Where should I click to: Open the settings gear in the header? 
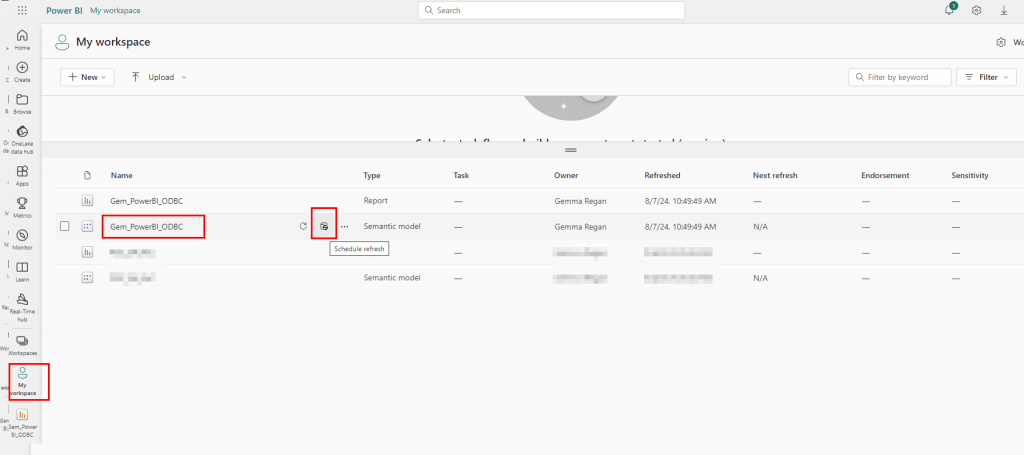976,10
